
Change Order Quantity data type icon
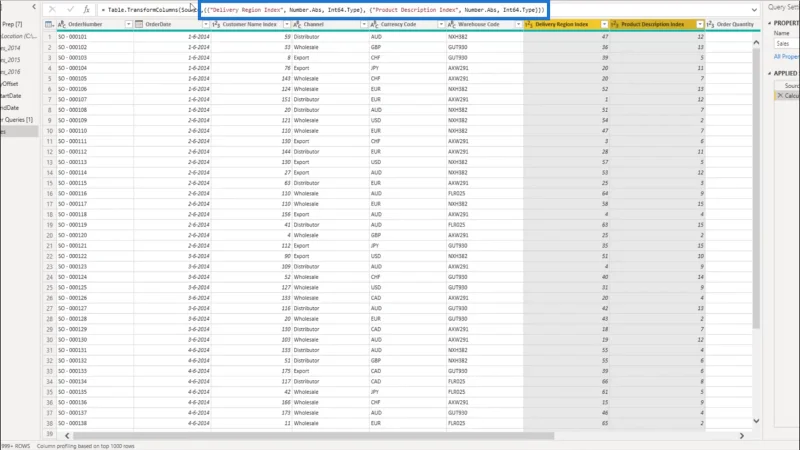click(x=710, y=24)
